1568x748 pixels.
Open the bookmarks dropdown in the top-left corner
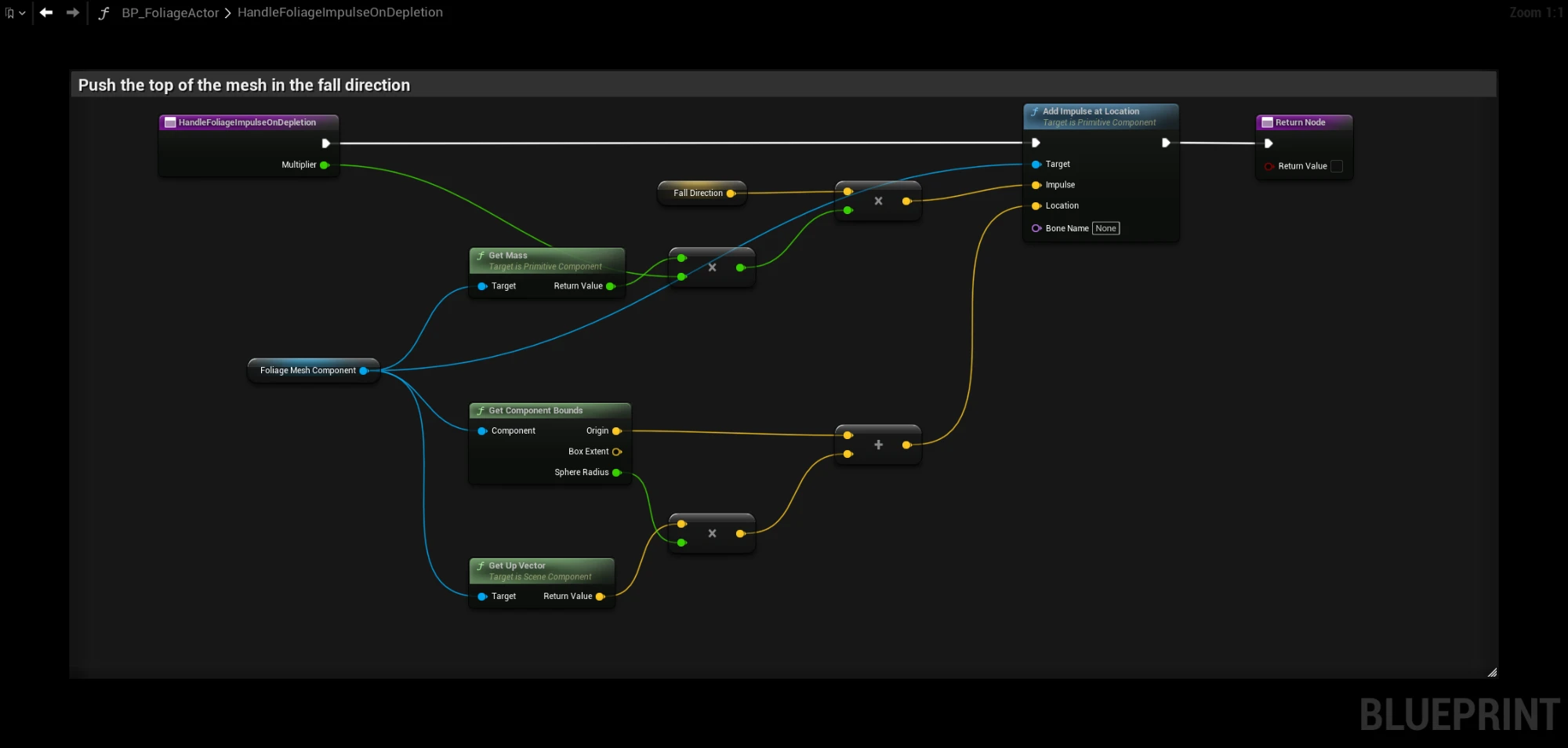tap(16, 13)
